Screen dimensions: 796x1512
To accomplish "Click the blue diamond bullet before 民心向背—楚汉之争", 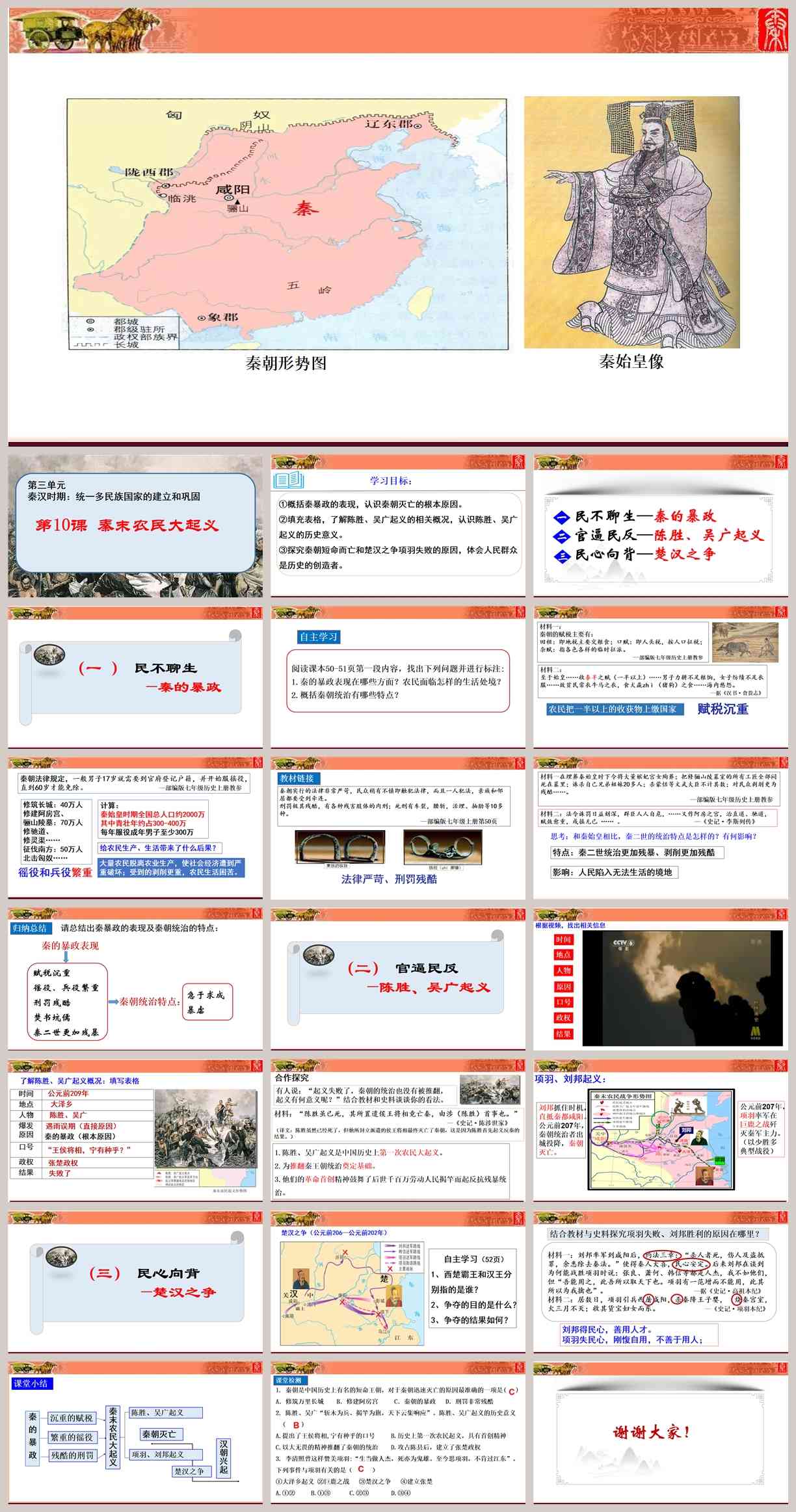I will point(561,556).
